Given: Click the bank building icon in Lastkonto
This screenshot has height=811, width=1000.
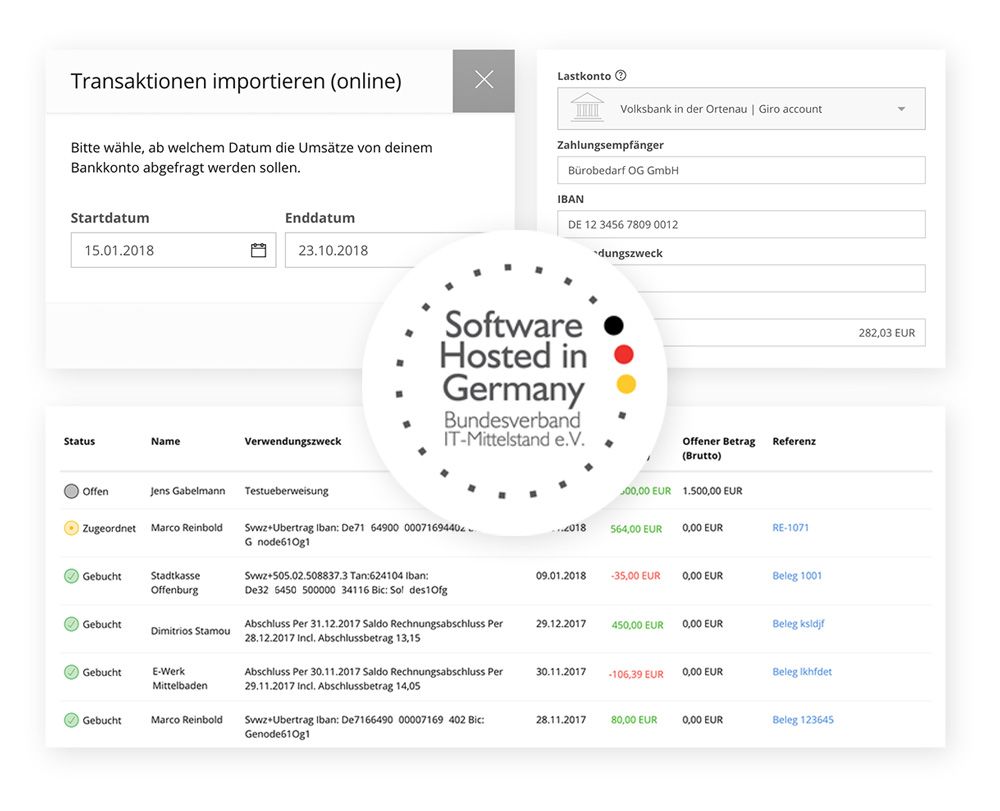Looking at the screenshot, I should tap(587, 107).
